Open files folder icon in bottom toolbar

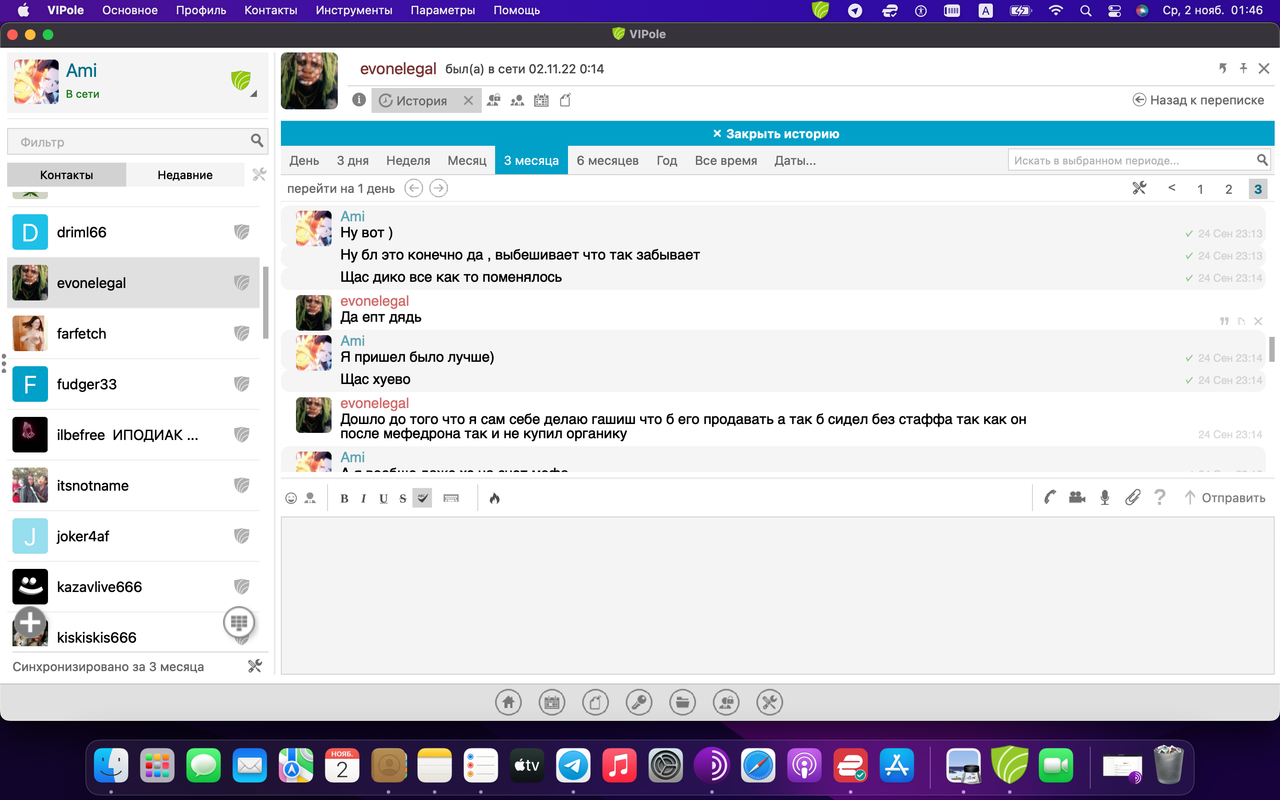(x=682, y=702)
